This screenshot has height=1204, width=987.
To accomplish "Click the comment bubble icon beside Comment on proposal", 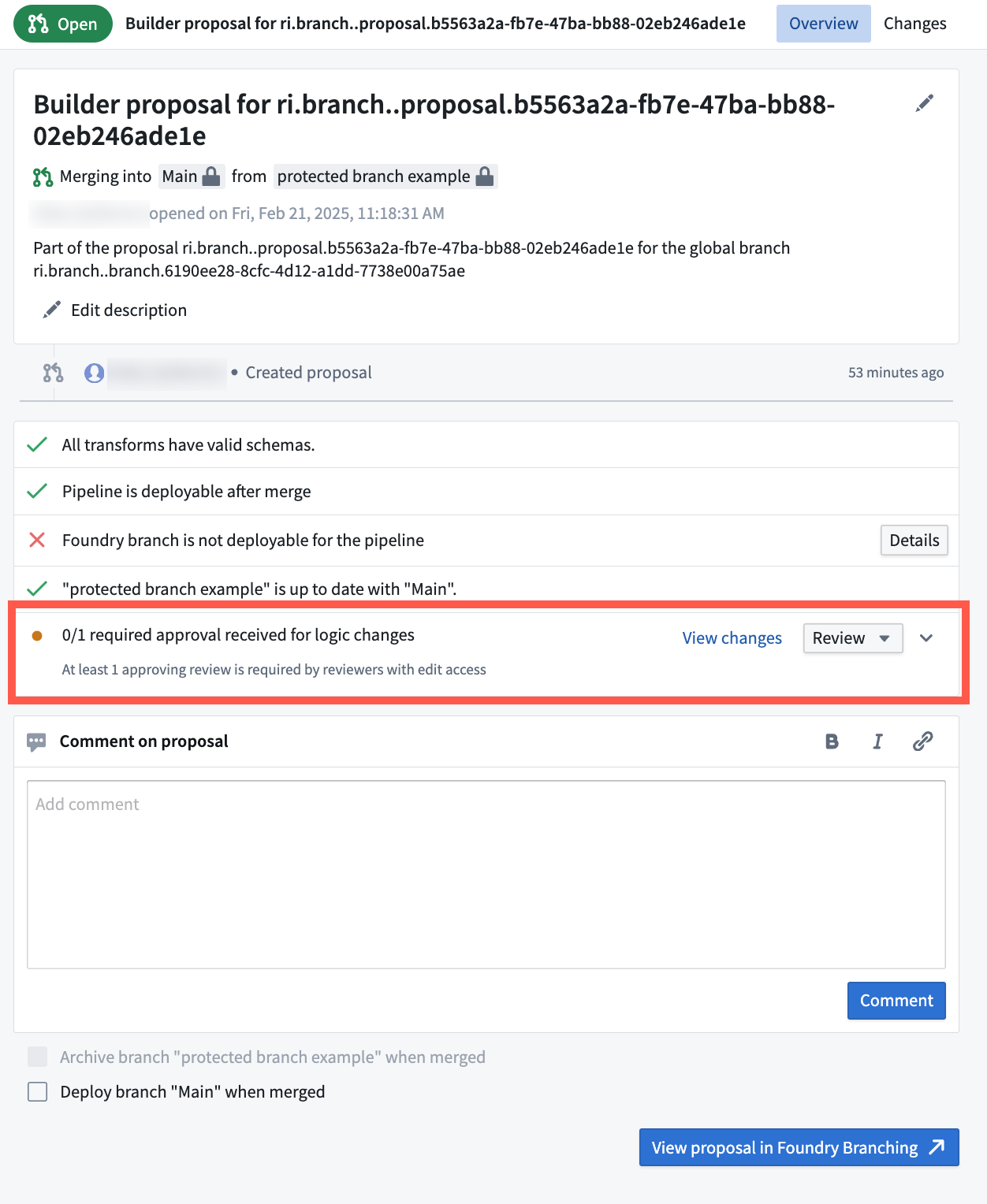I will tap(36, 741).
